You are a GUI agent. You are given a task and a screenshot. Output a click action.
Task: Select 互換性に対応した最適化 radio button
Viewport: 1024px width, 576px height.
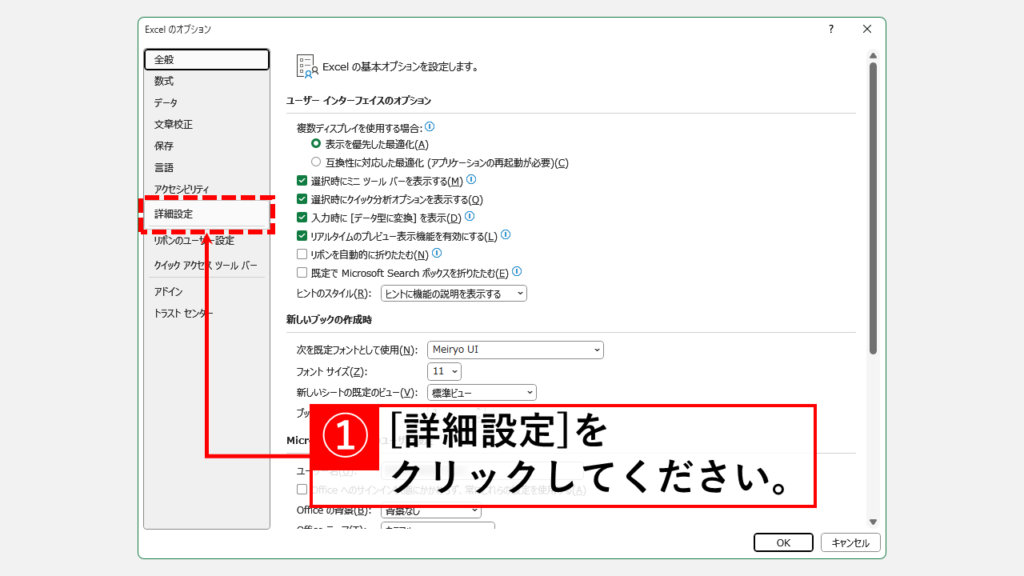[x=316, y=162]
